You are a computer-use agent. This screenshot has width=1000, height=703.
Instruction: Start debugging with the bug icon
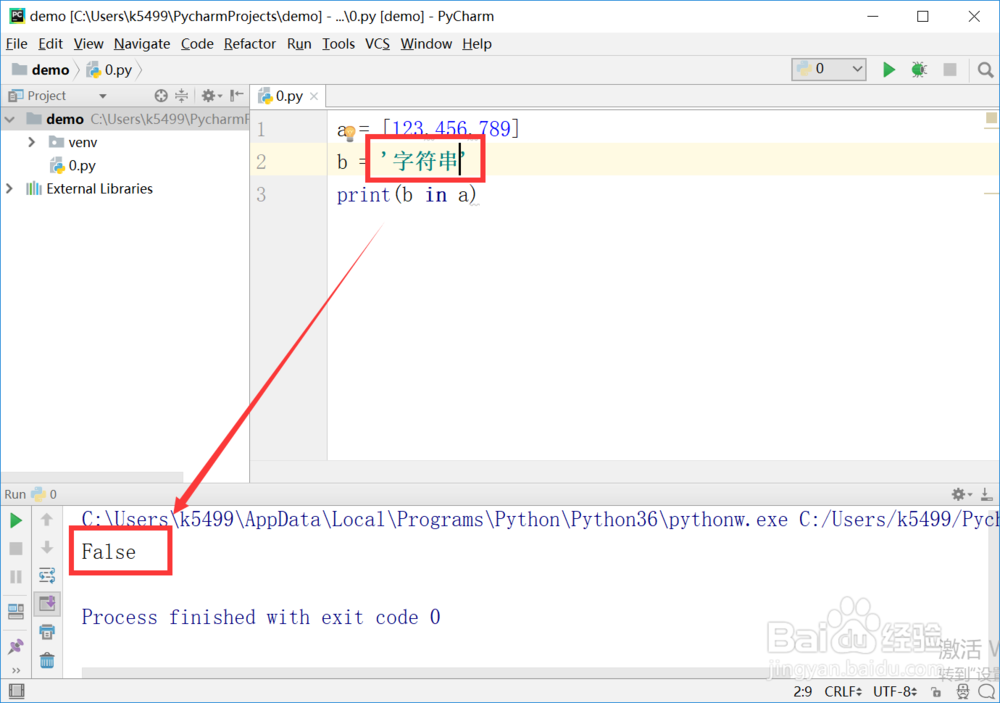[x=919, y=70]
